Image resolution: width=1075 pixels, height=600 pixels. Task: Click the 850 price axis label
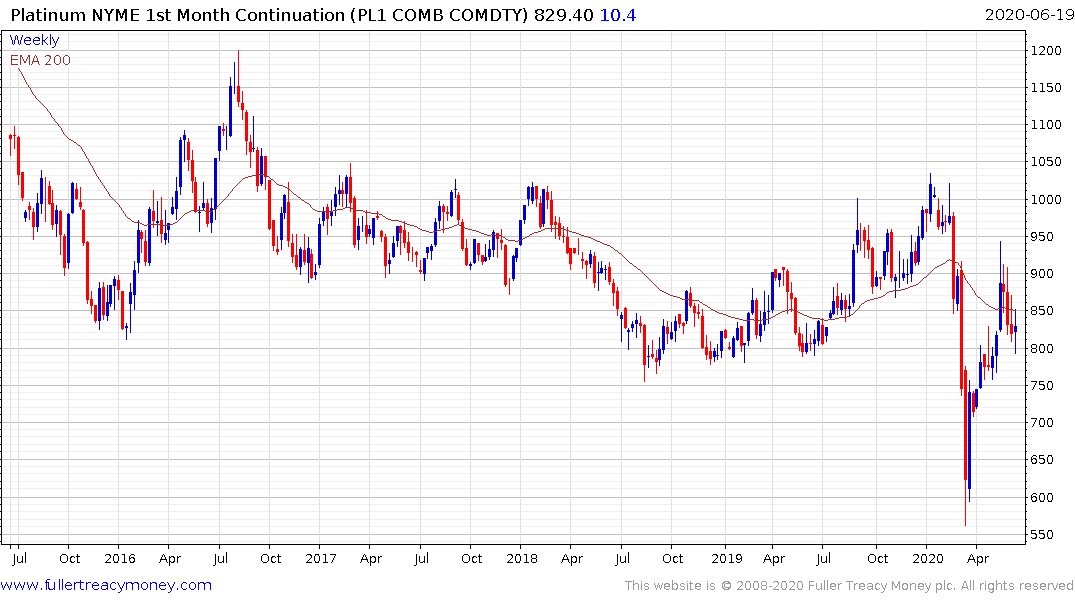1042,311
